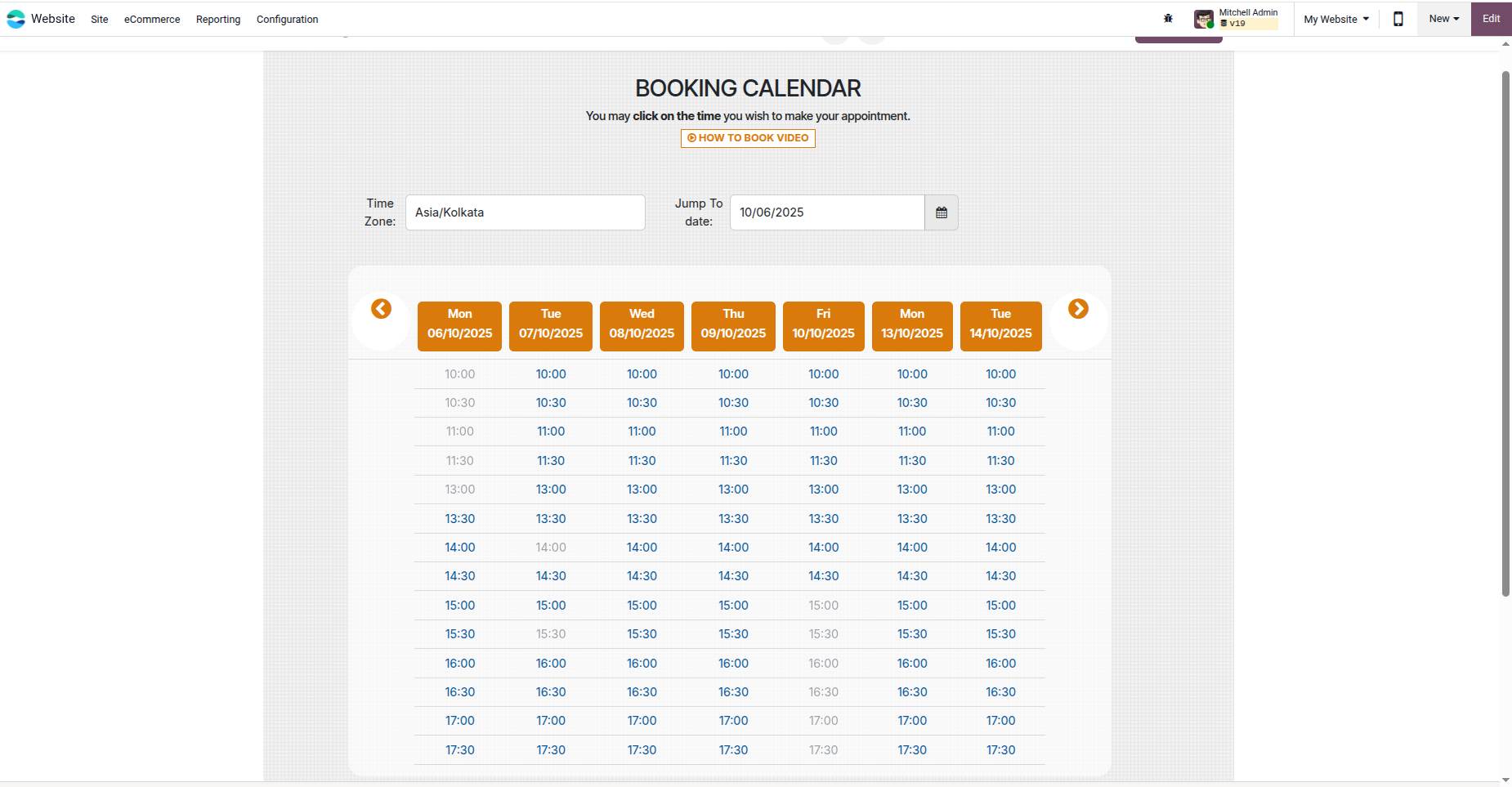1512x787 pixels.
Task: Book 17:30 slot on Thu 09/10/2025
Action: (x=733, y=750)
